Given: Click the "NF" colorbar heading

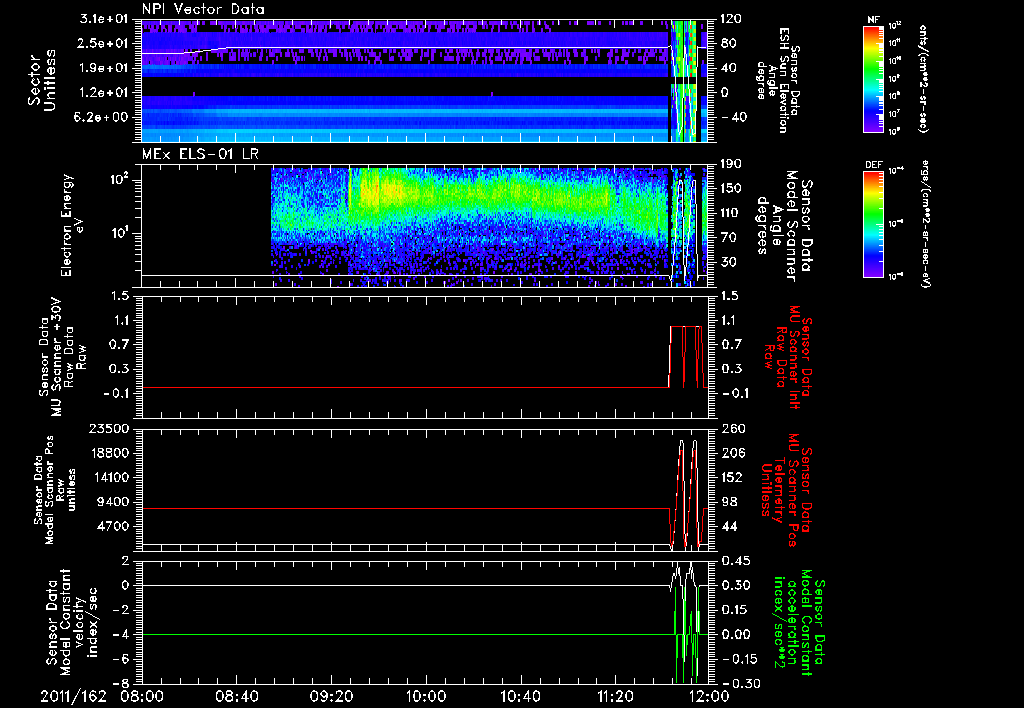Looking at the screenshot, I should (874, 20).
